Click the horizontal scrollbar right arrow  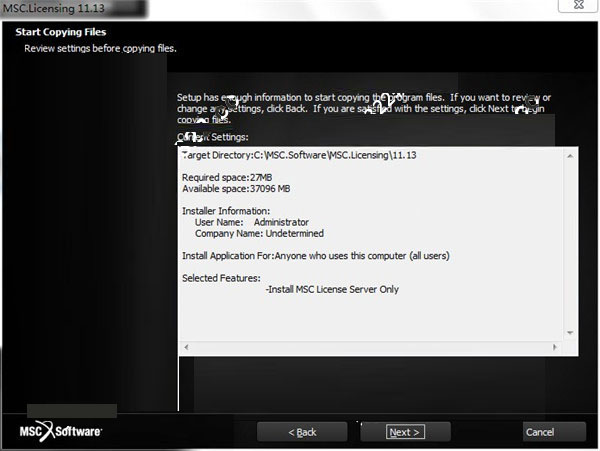click(x=555, y=347)
